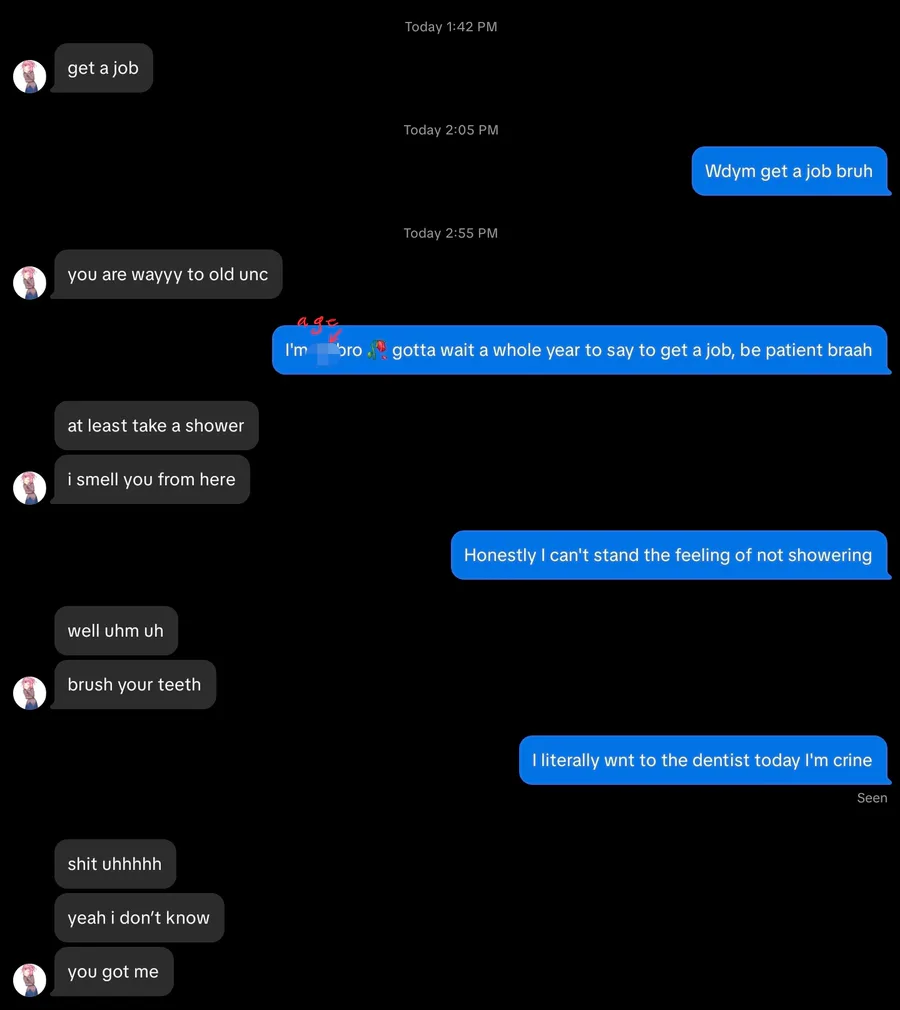Click the wilted rose emoji in the blue message

377,350
